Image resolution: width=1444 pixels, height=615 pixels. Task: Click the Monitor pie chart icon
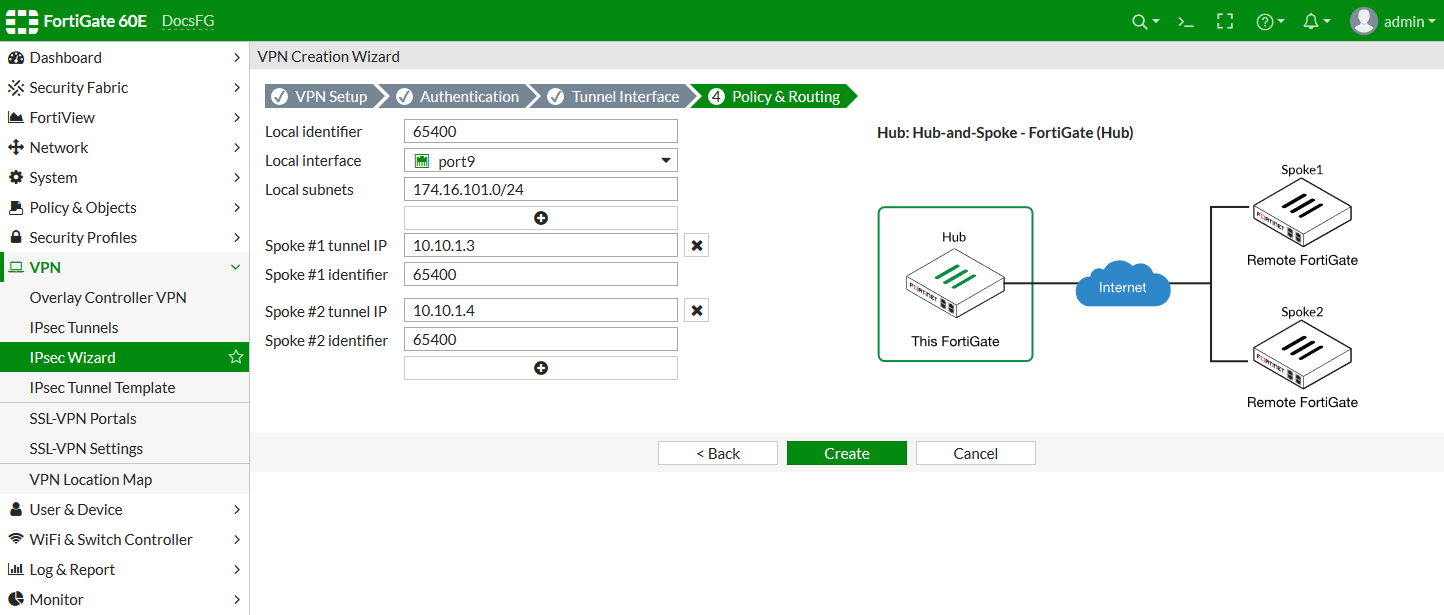point(15,599)
